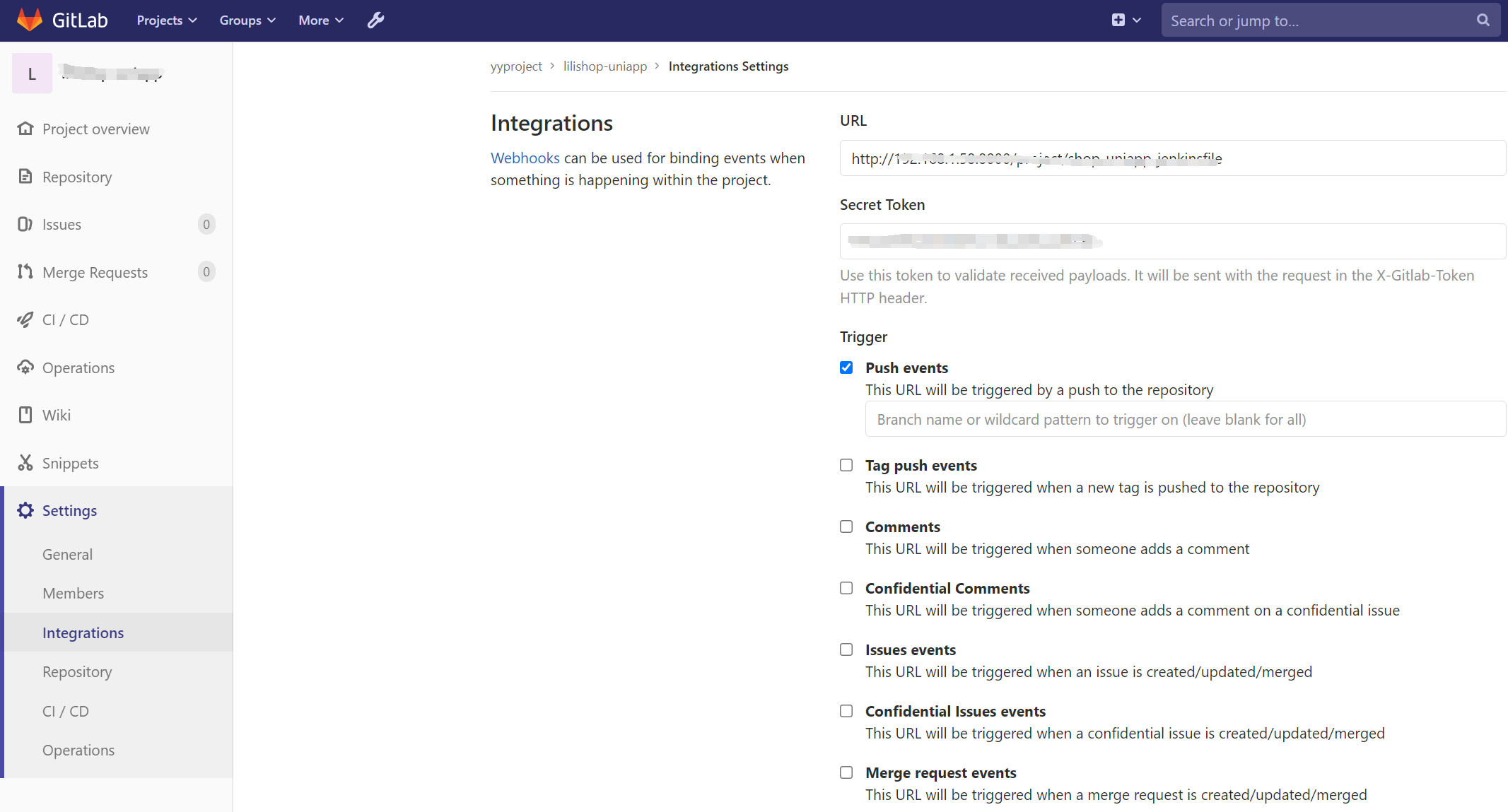Open the admin area wrench icon
This screenshot has width=1508, height=812.
[375, 20]
